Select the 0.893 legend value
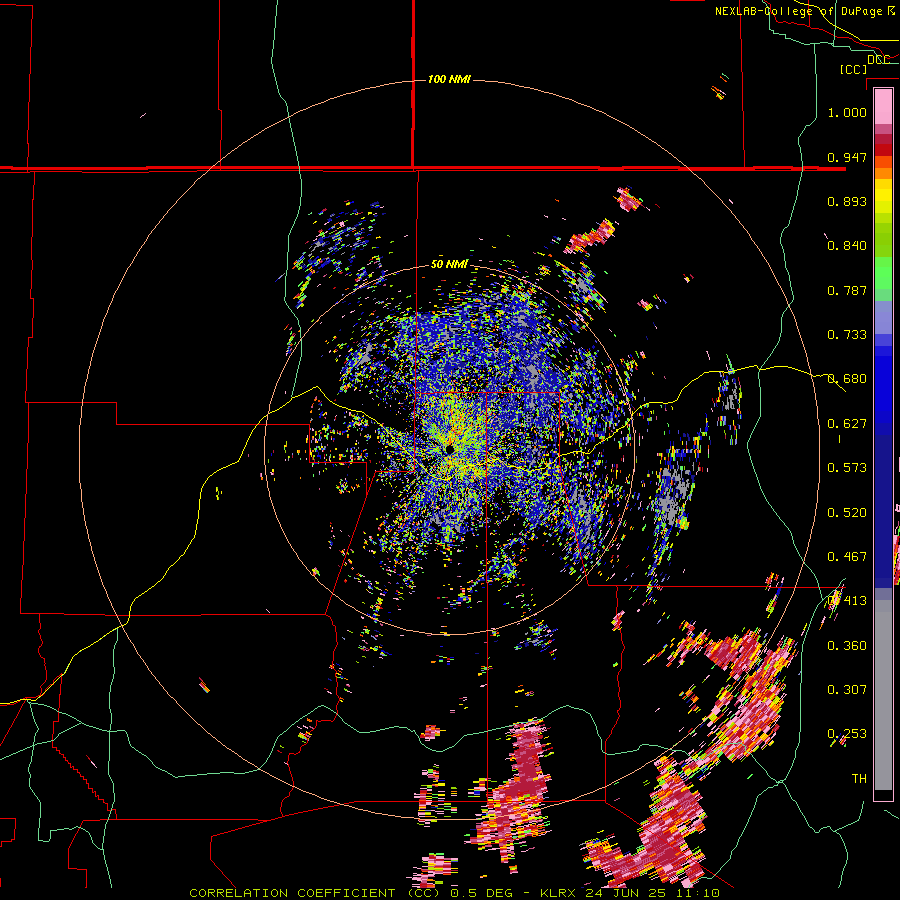The height and width of the screenshot is (900, 900). coord(847,201)
